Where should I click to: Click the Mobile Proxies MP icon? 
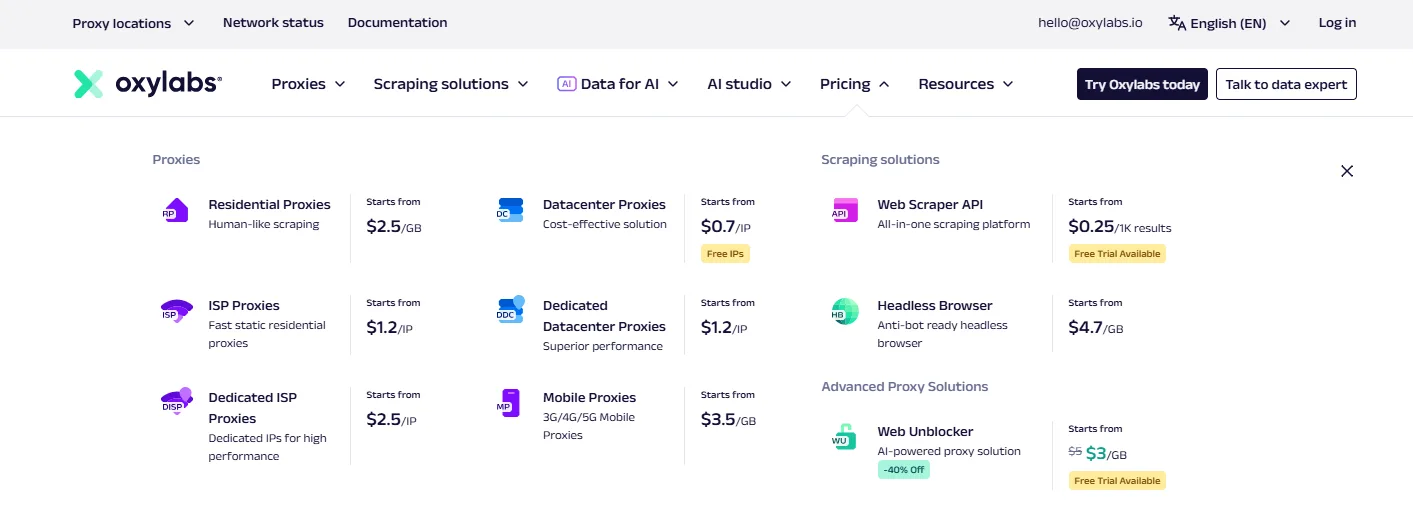pos(510,403)
